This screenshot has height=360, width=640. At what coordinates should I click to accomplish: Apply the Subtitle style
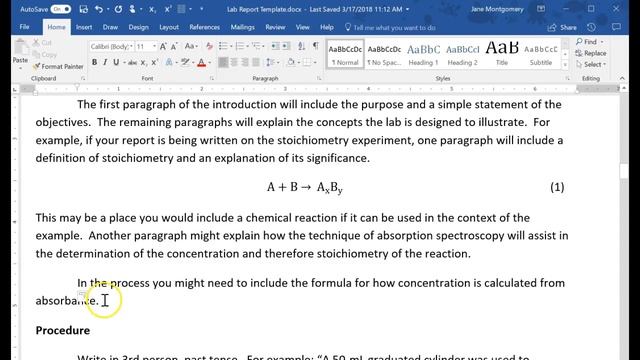(x=541, y=53)
